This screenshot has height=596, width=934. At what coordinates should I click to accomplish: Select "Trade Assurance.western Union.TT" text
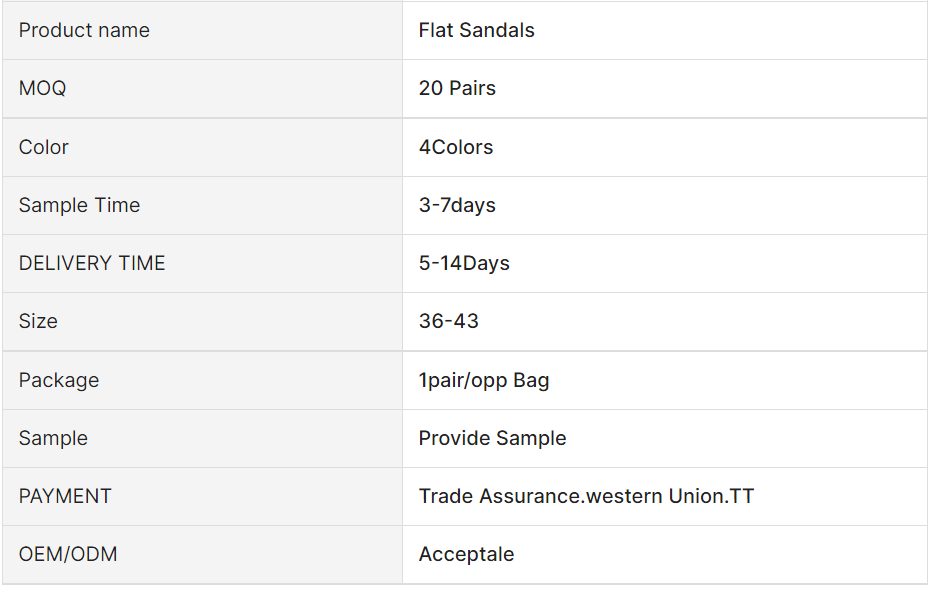586,496
